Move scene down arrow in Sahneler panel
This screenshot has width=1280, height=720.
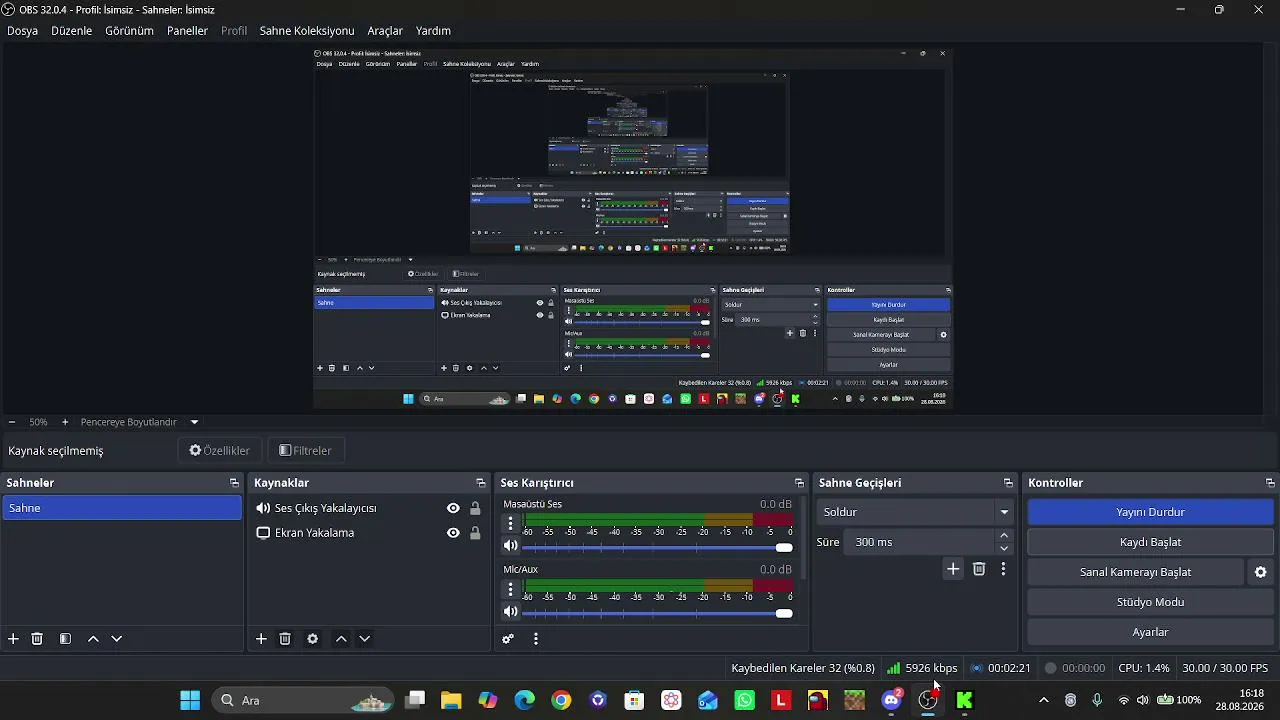click(117, 639)
